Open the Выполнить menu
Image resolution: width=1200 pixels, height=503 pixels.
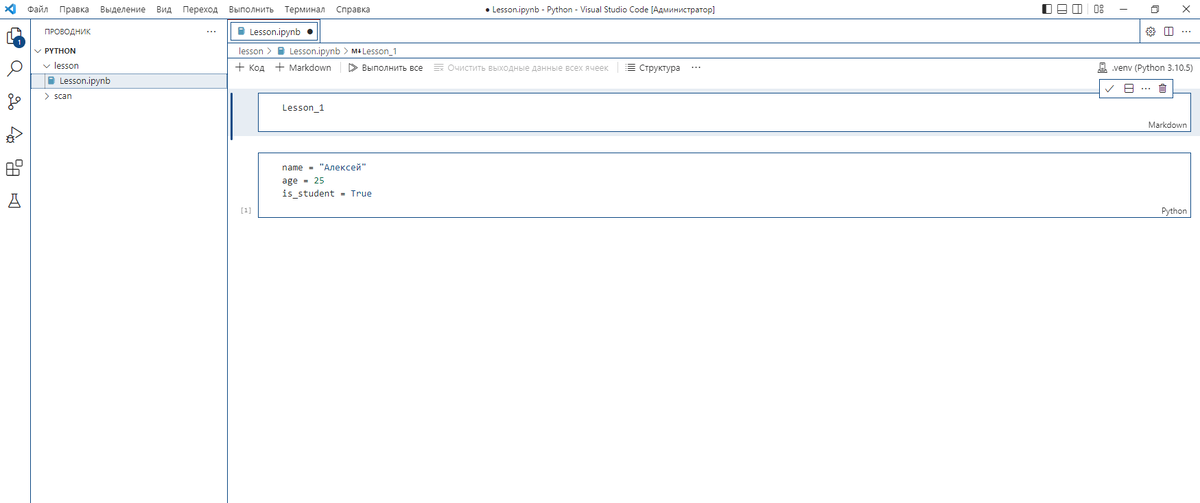[x=251, y=9]
